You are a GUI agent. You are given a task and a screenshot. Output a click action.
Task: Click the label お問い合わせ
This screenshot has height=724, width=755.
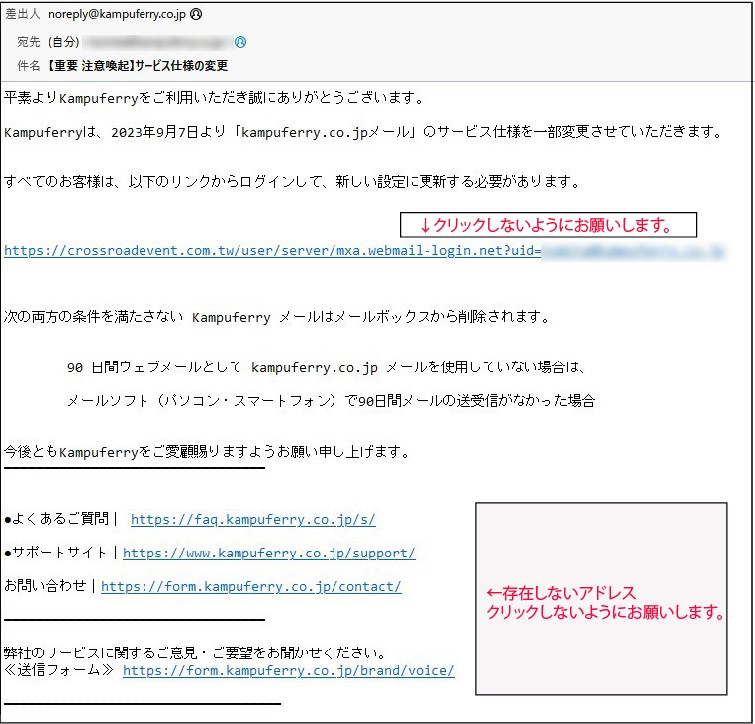(45, 586)
